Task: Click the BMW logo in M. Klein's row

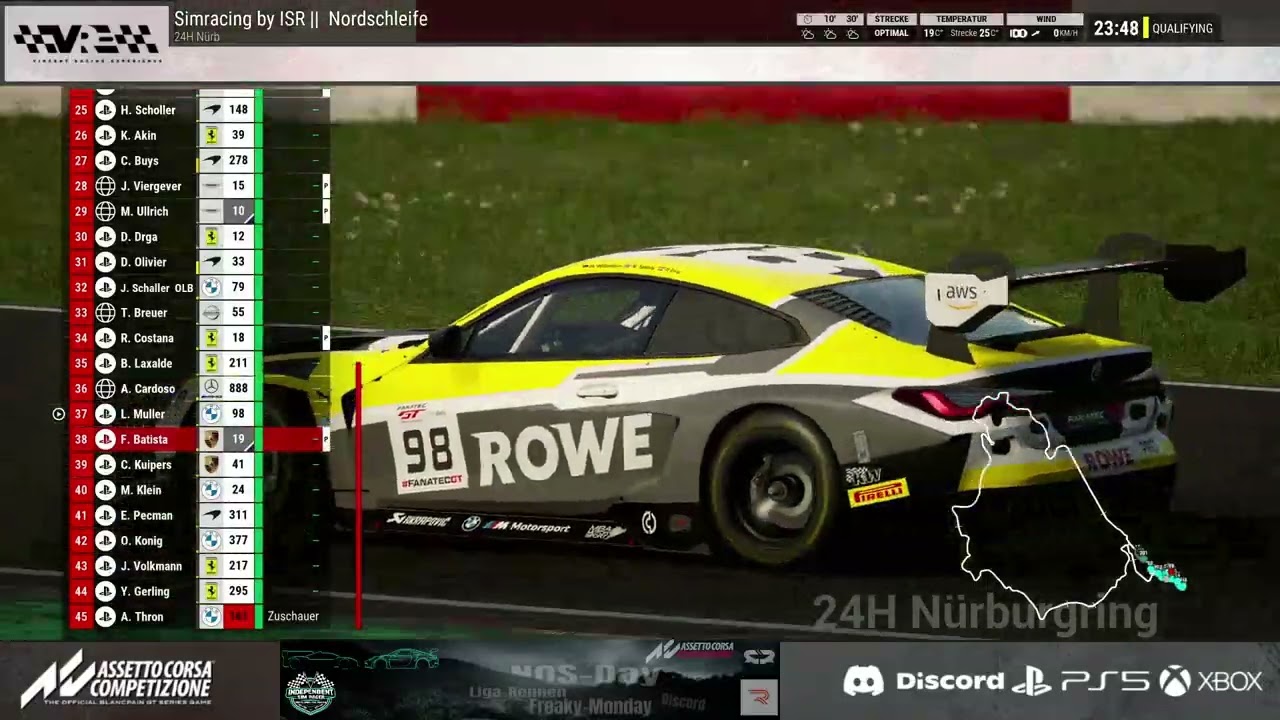Action: point(211,490)
